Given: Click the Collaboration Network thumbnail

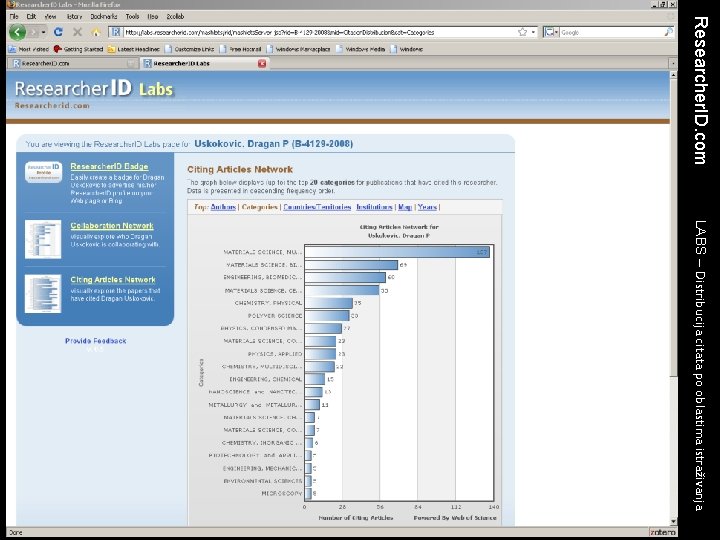Looking at the screenshot, I should (x=43, y=239).
